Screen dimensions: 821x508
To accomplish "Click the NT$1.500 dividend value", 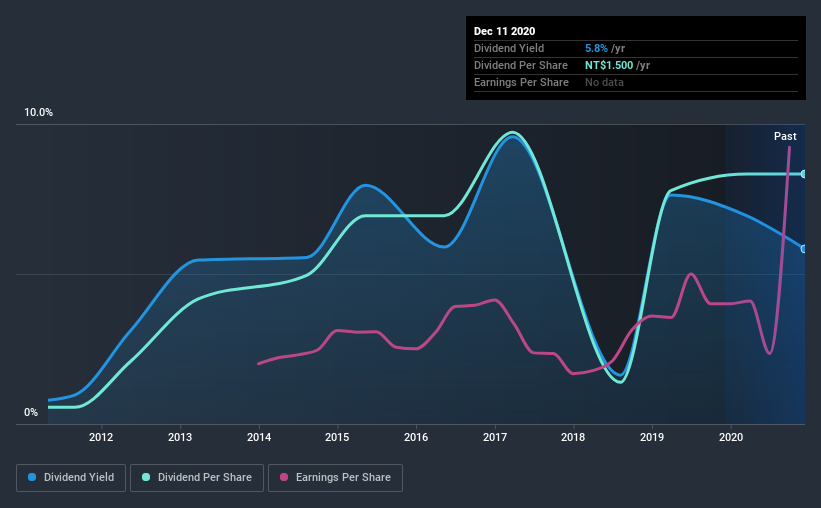I will coord(609,65).
